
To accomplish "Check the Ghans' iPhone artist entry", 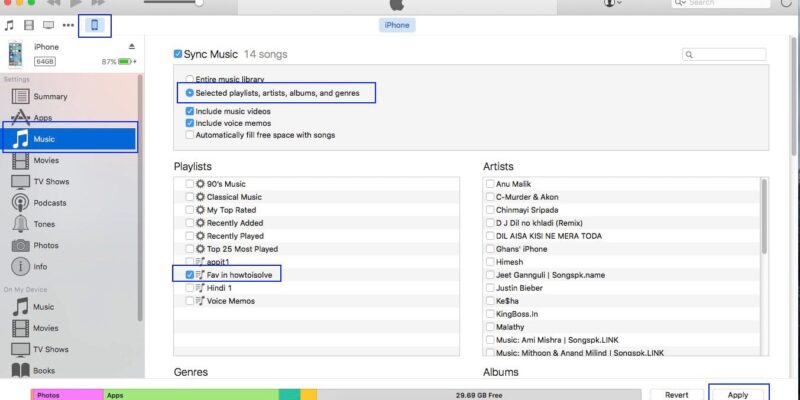I will (x=490, y=249).
